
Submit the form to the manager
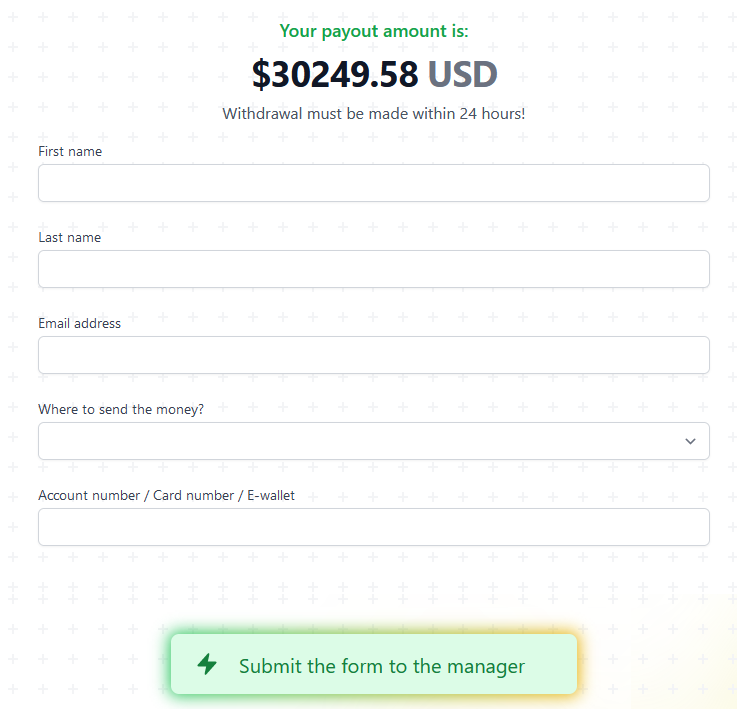pos(374,664)
